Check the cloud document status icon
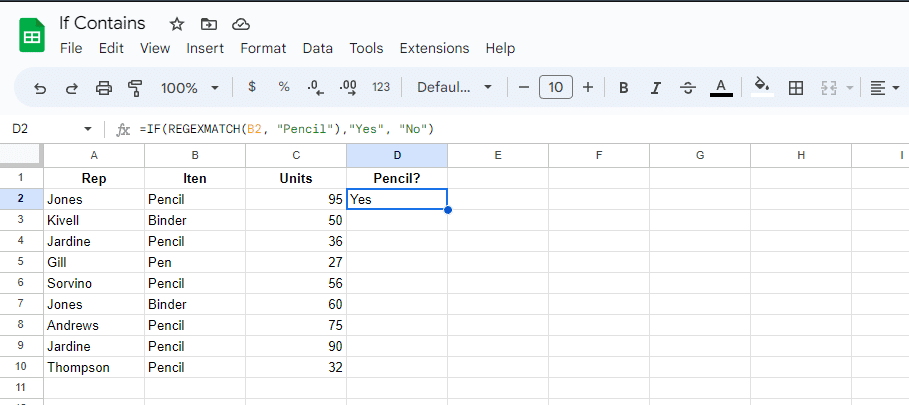 click(240, 24)
